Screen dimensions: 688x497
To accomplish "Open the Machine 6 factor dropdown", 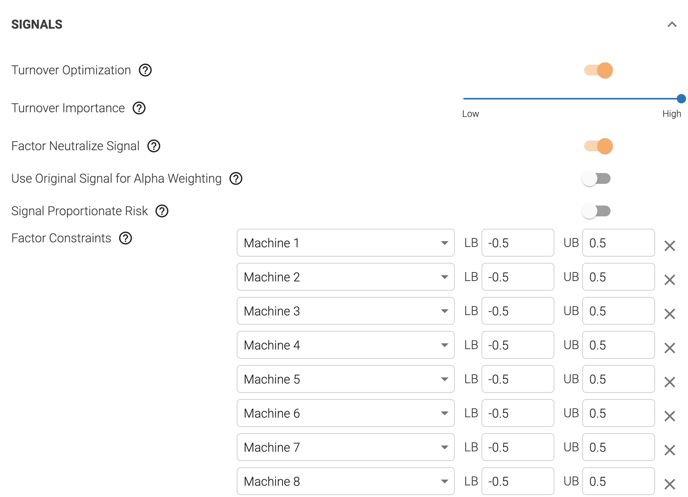I will point(346,413).
